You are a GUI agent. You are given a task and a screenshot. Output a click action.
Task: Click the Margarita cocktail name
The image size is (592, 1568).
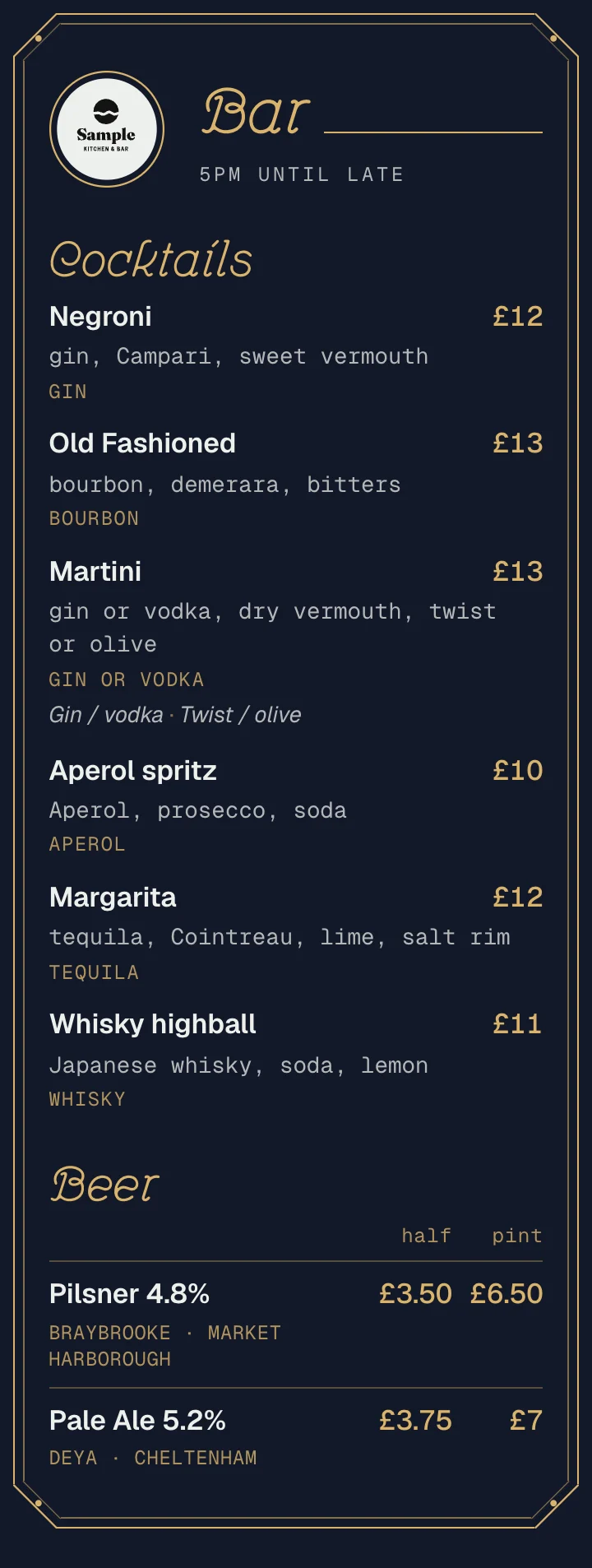coord(113,898)
